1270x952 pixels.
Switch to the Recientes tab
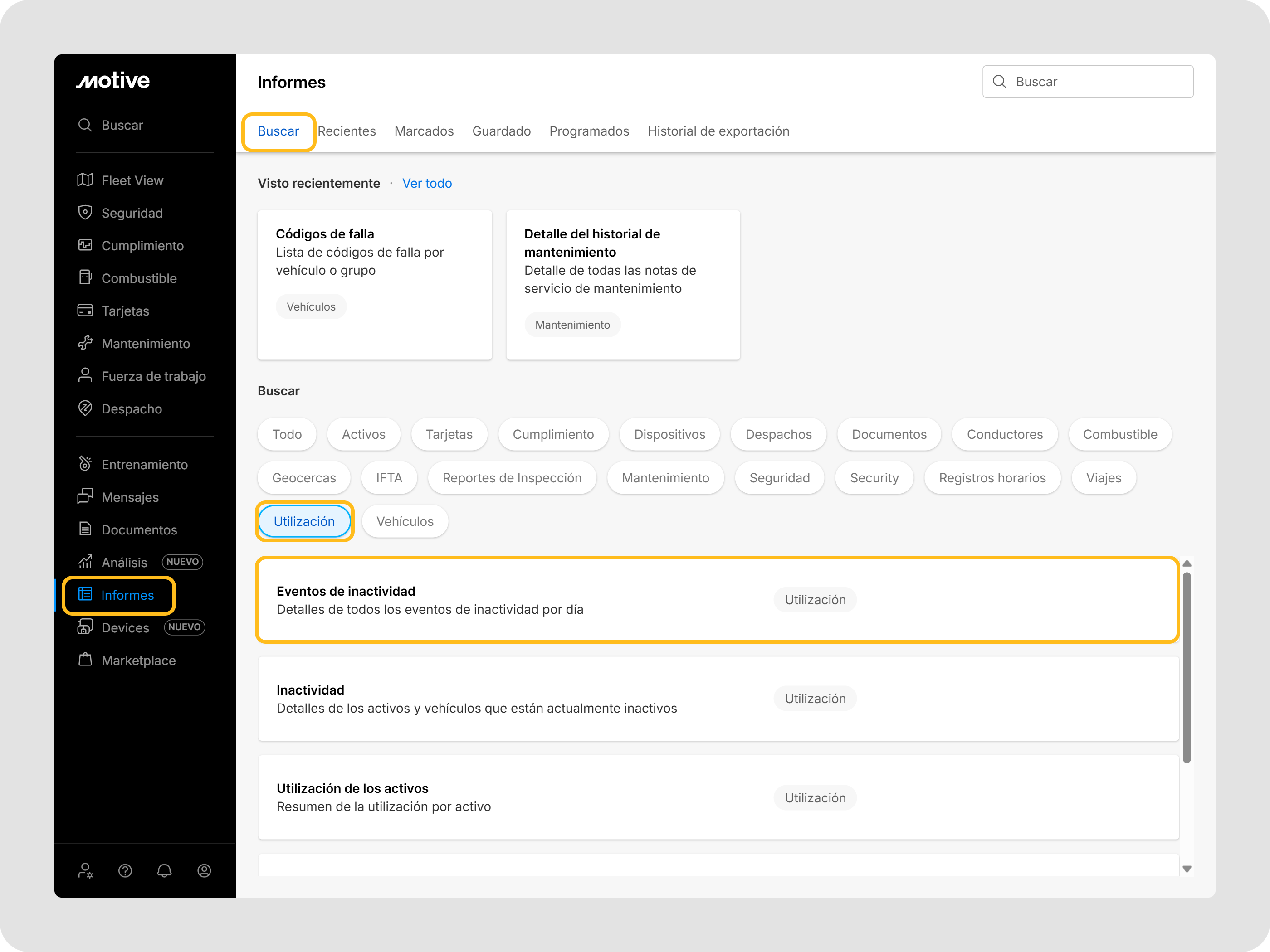[x=347, y=131]
